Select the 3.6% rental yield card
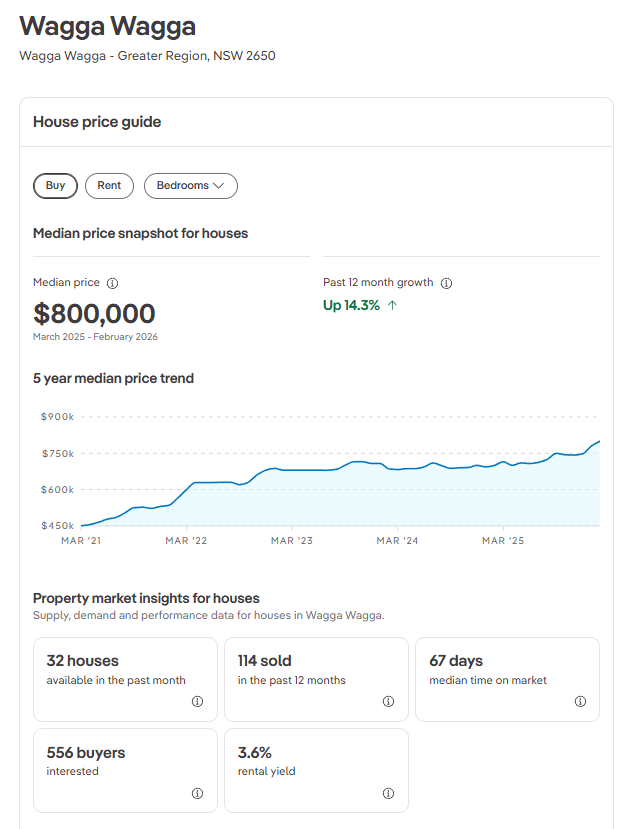This screenshot has width=636, height=829. point(316,770)
